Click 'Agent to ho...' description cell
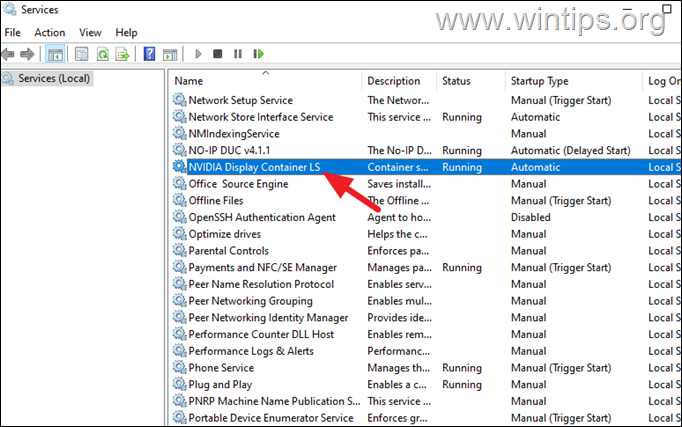This screenshot has width=682, height=427. pyautogui.click(x=399, y=217)
